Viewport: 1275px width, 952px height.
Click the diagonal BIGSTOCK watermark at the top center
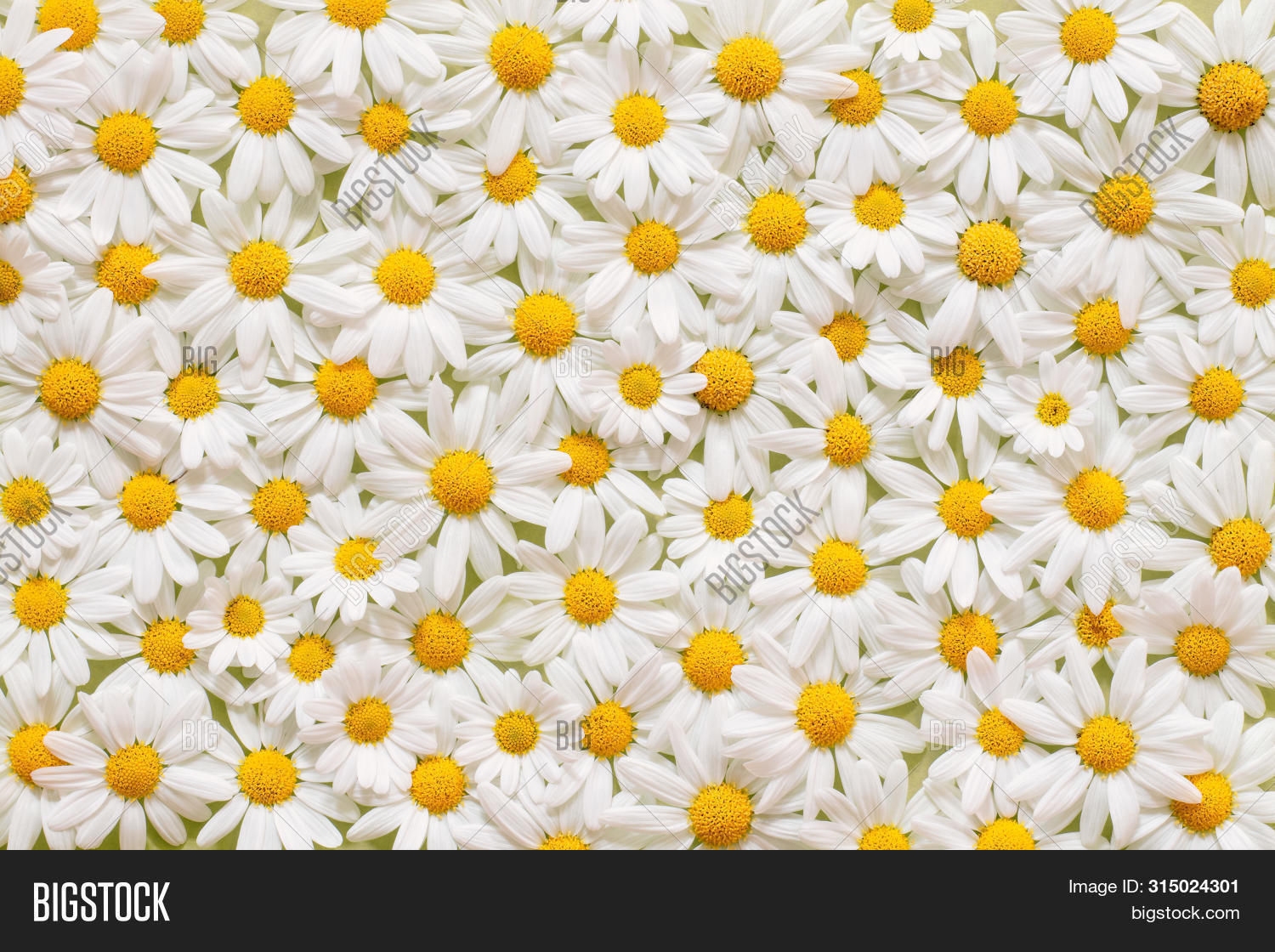762,173
